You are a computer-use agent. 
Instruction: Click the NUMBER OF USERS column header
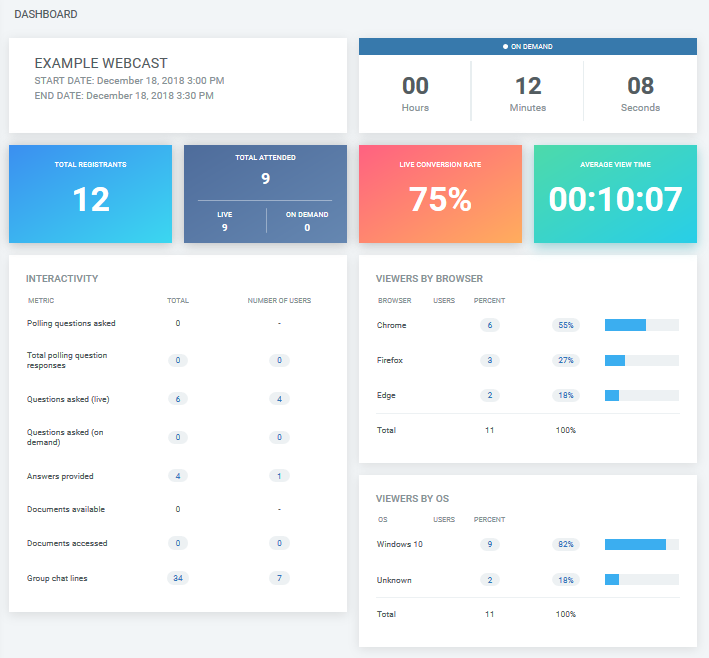(279, 300)
